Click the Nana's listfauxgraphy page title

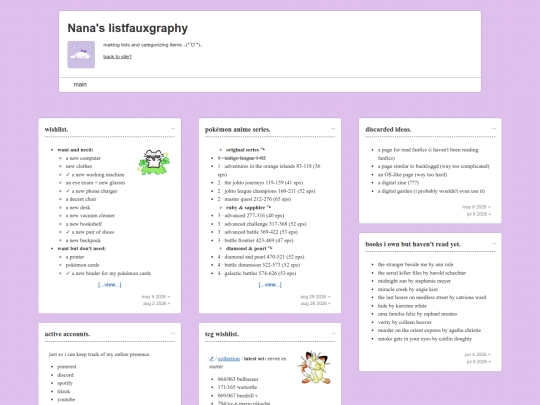coord(128,28)
